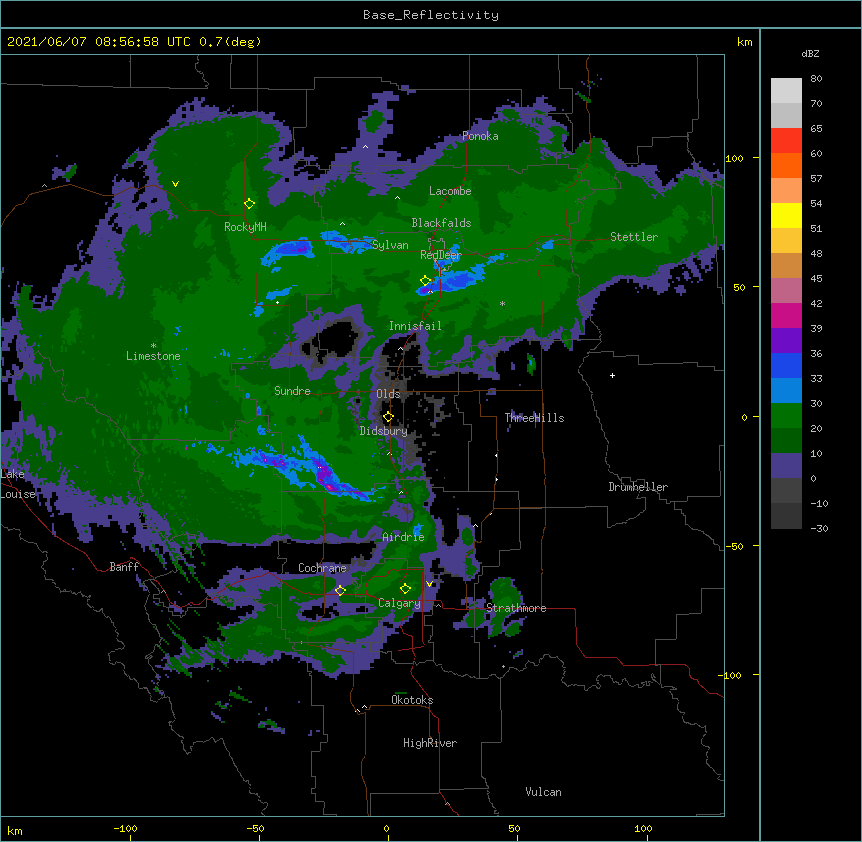Click the -100 tick on the vertical axis
Screen dimensions: 862x842
tap(731, 675)
